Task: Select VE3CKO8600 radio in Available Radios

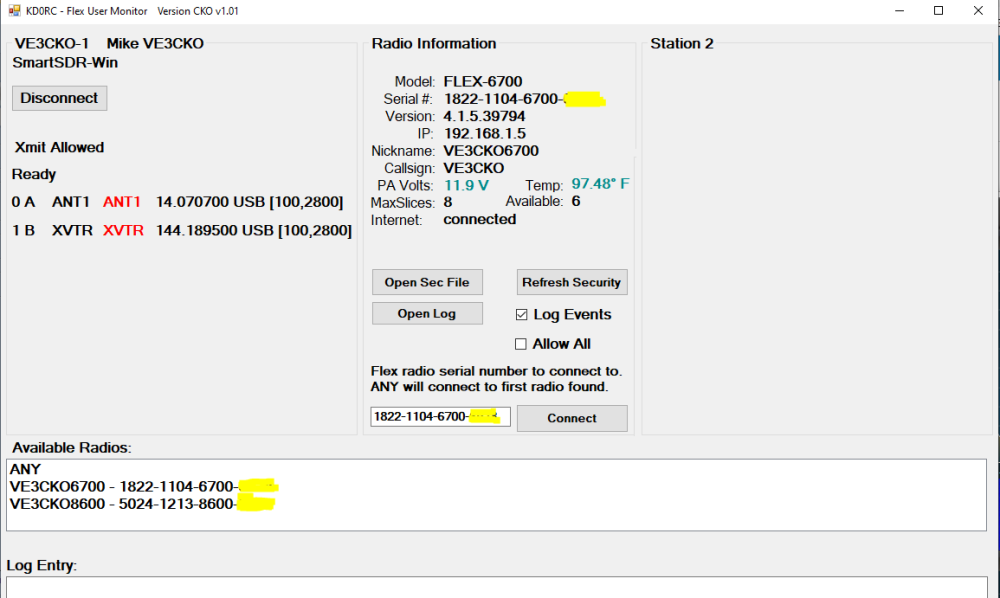Action: pos(142,504)
